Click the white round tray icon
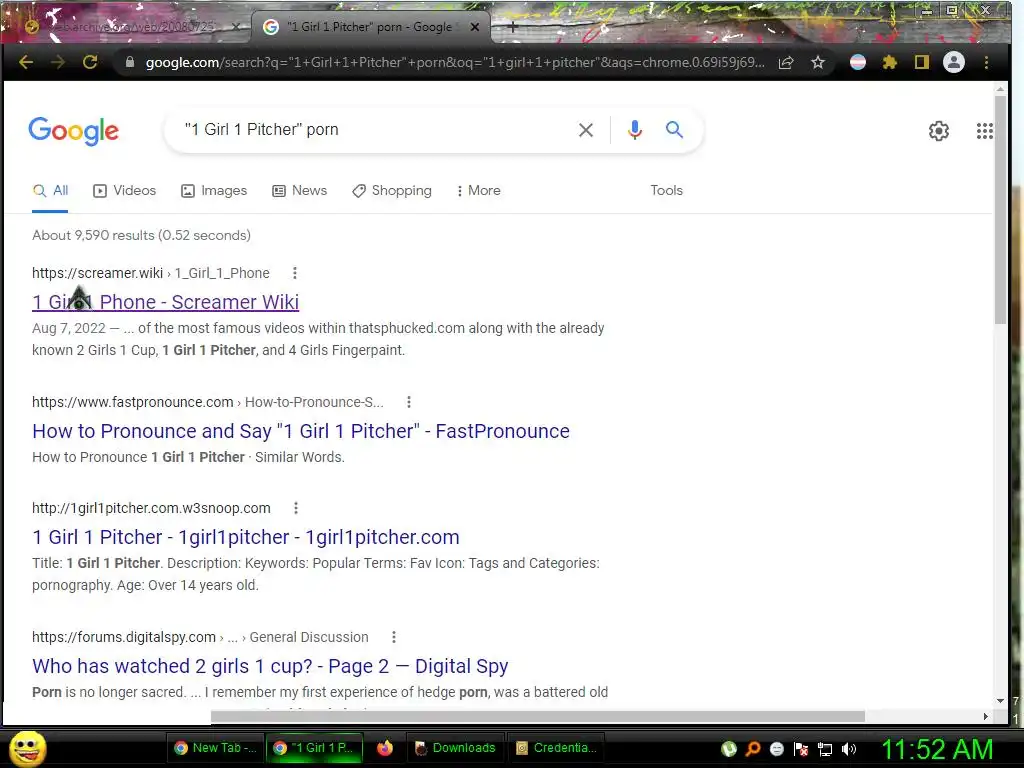This screenshot has height=768, width=1024. (776, 749)
